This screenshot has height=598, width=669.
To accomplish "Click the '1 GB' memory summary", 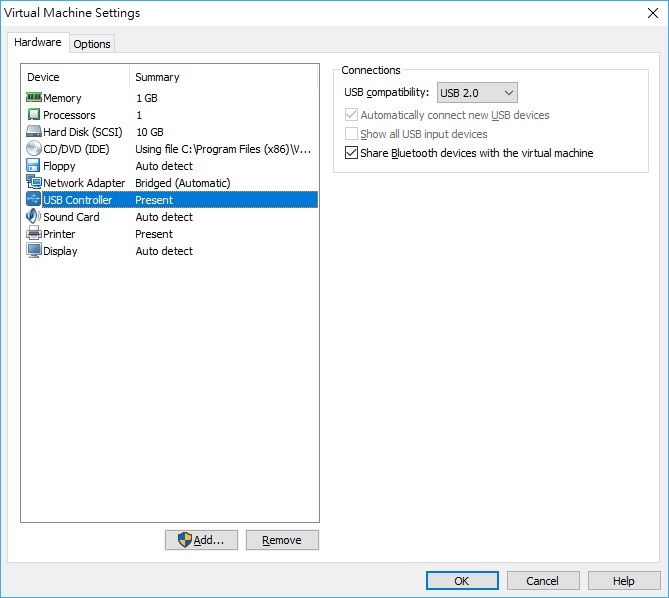I will click(147, 98).
